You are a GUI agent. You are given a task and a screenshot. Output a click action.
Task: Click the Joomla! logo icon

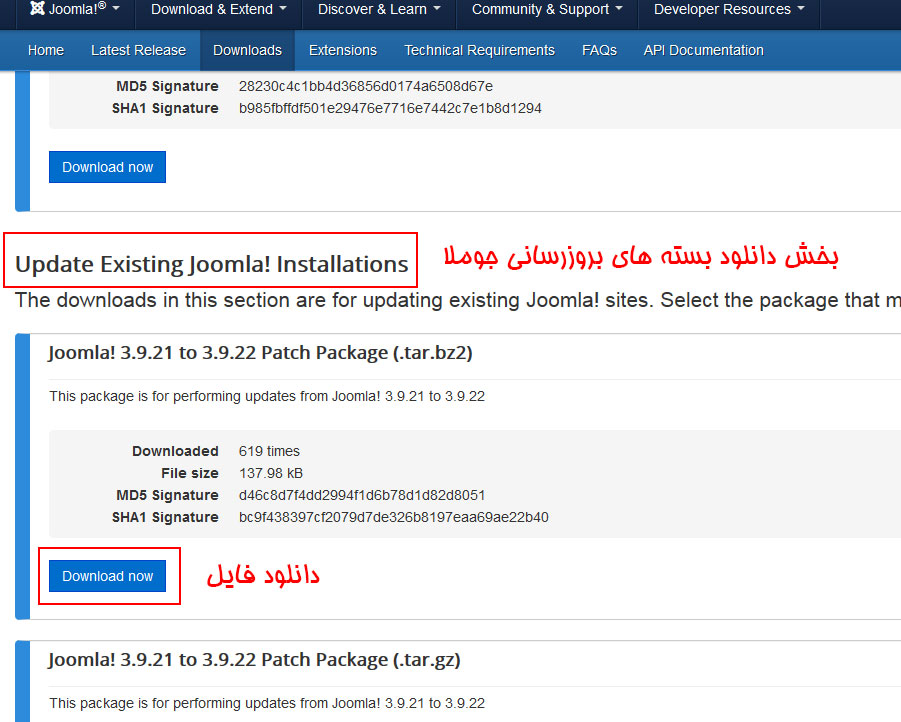37,9
